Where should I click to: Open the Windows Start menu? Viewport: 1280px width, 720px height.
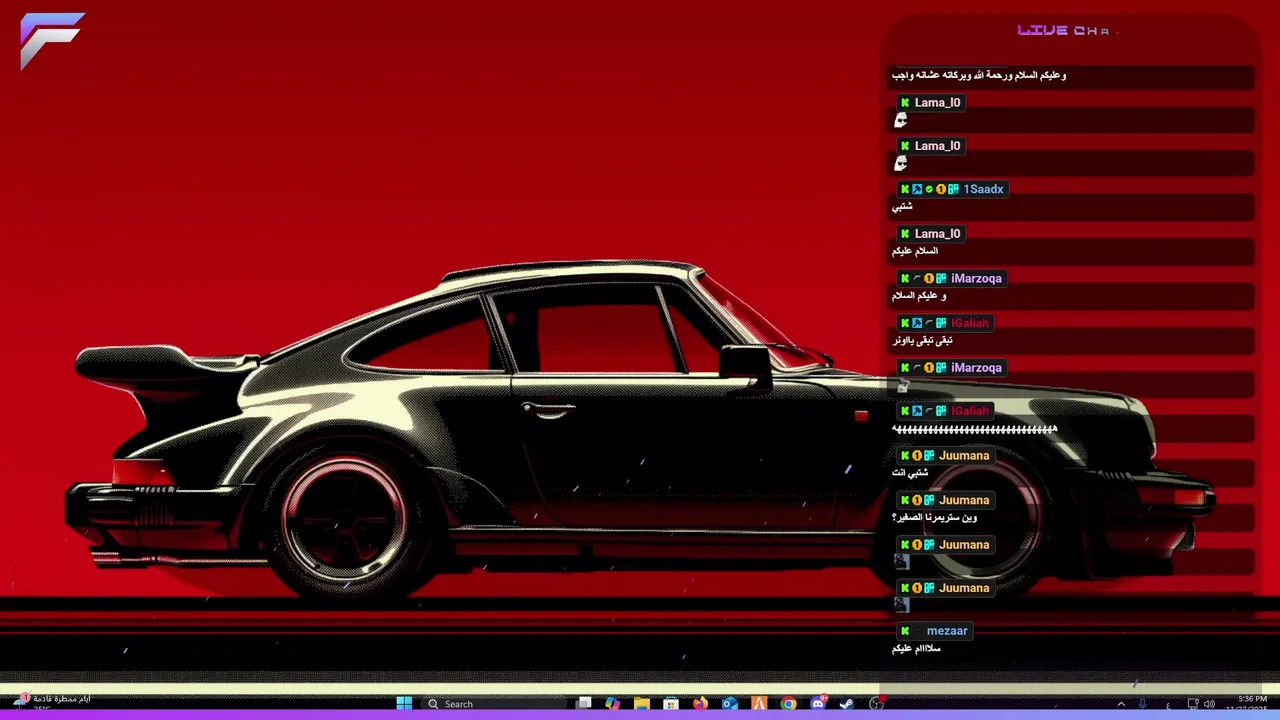[404, 704]
